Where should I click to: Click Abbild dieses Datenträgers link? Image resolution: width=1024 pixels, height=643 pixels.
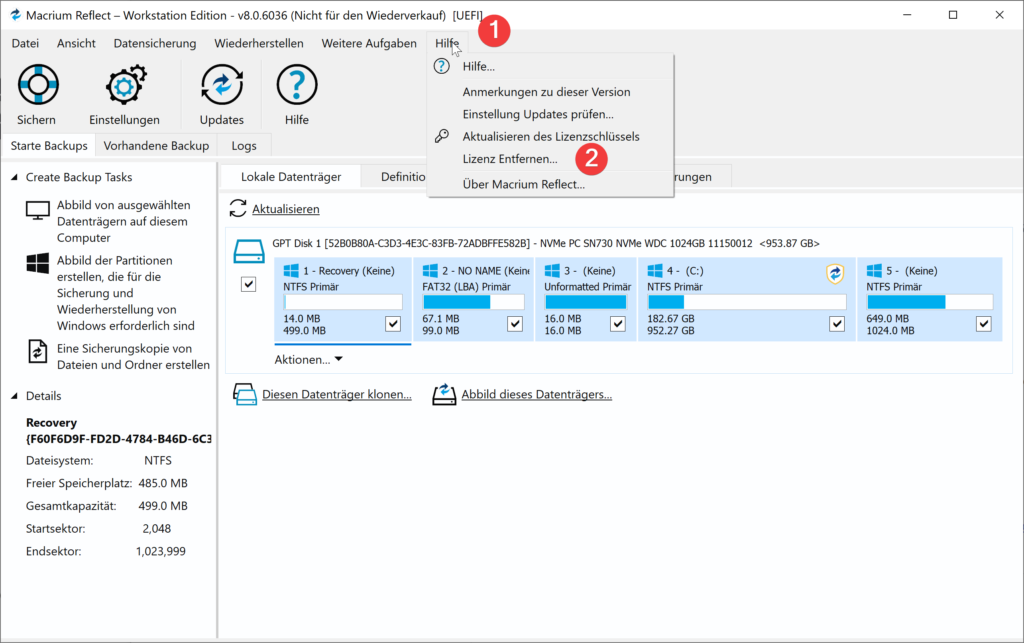tap(536, 395)
